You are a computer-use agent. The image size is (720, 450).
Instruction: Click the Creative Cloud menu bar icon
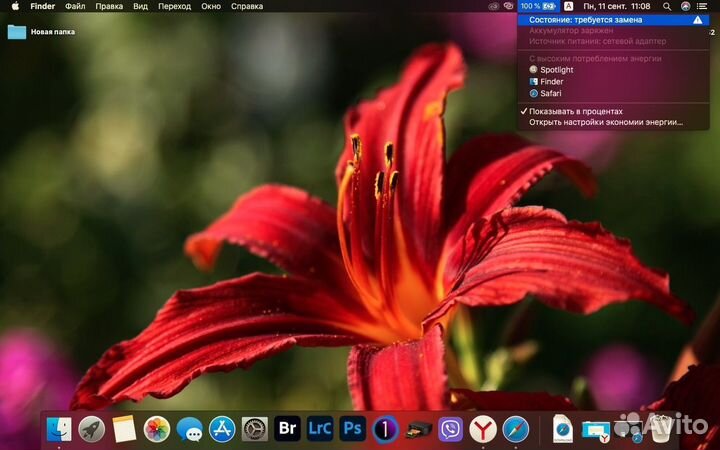click(x=508, y=6)
